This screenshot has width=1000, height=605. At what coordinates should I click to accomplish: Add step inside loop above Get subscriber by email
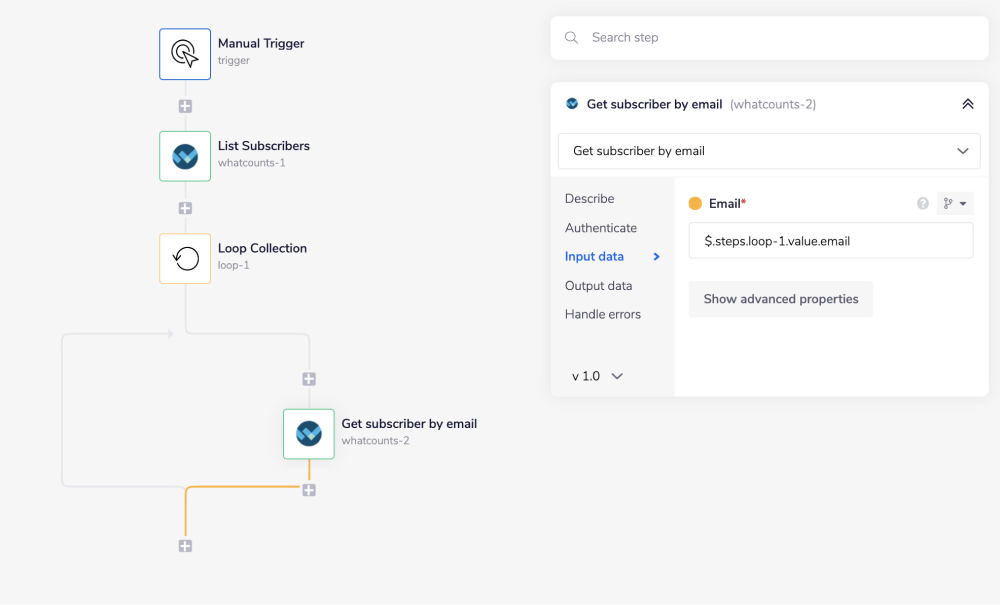point(309,379)
